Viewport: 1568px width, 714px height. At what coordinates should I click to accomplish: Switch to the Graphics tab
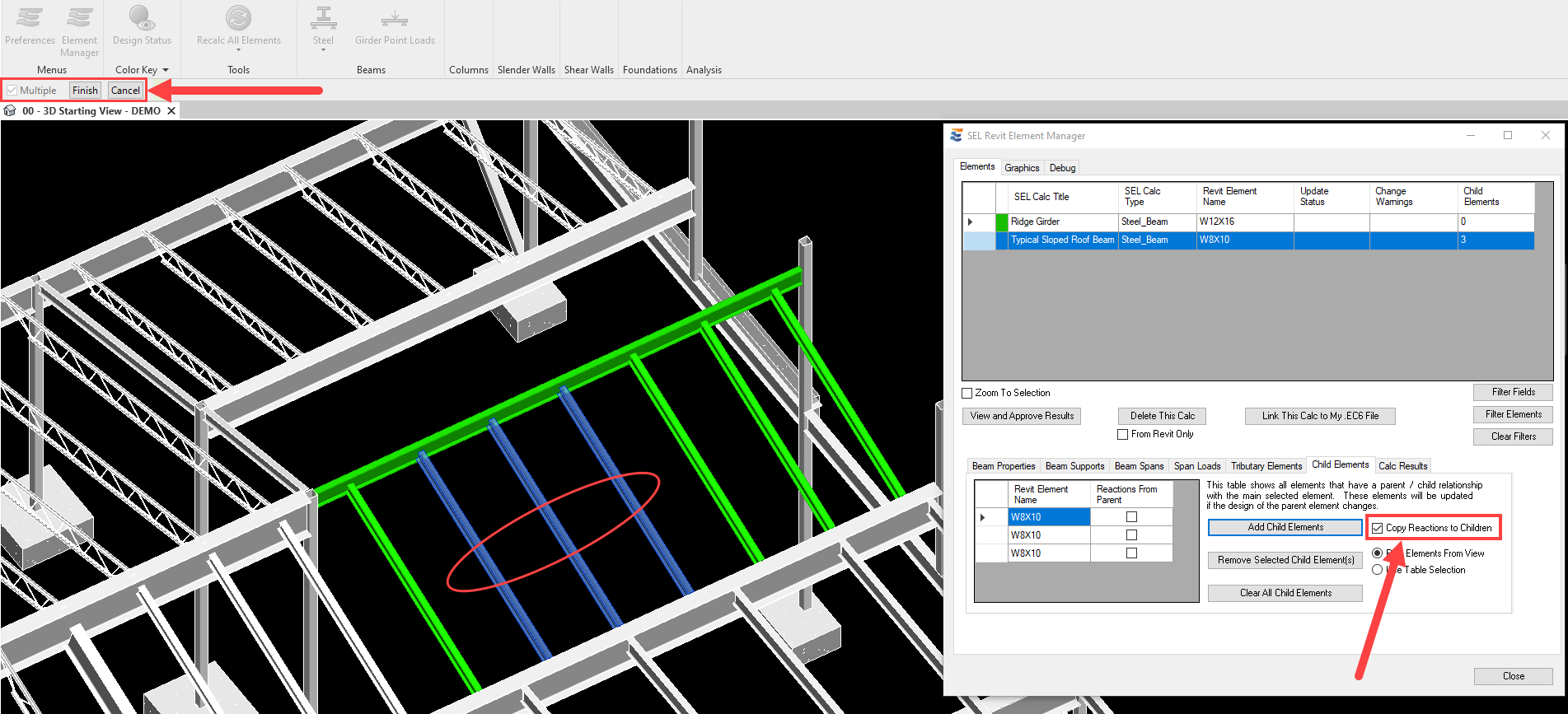point(1022,168)
